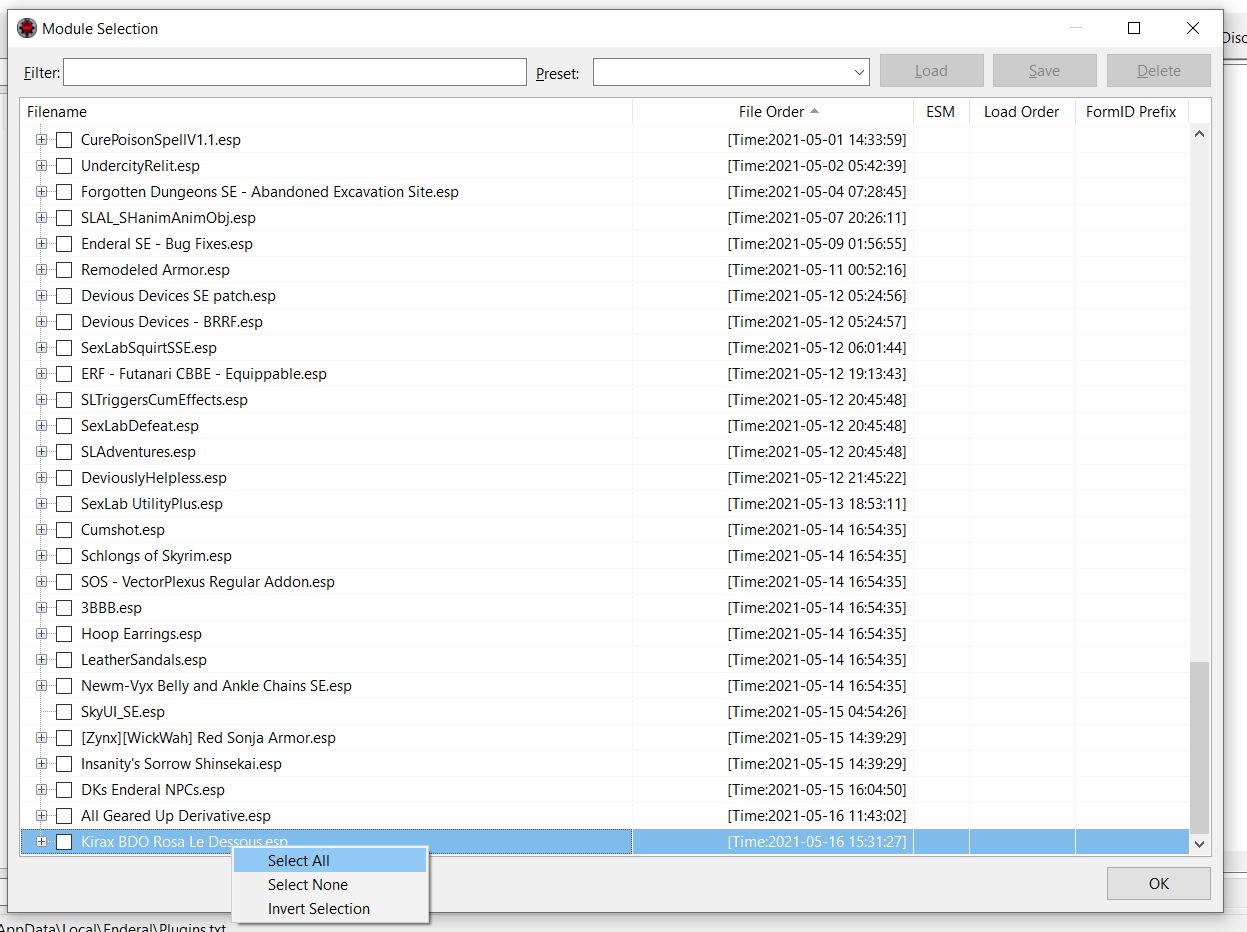Sort by the File Order column header
This screenshot has height=932, width=1247.
[773, 112]
